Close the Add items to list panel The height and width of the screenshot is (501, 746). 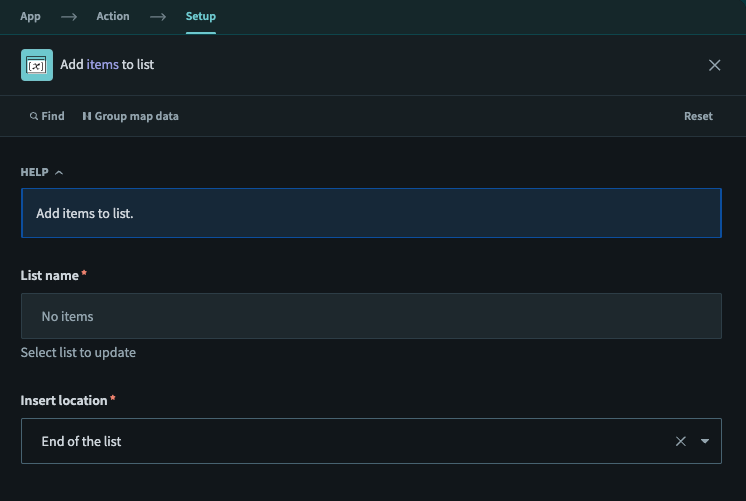point(714,65)
